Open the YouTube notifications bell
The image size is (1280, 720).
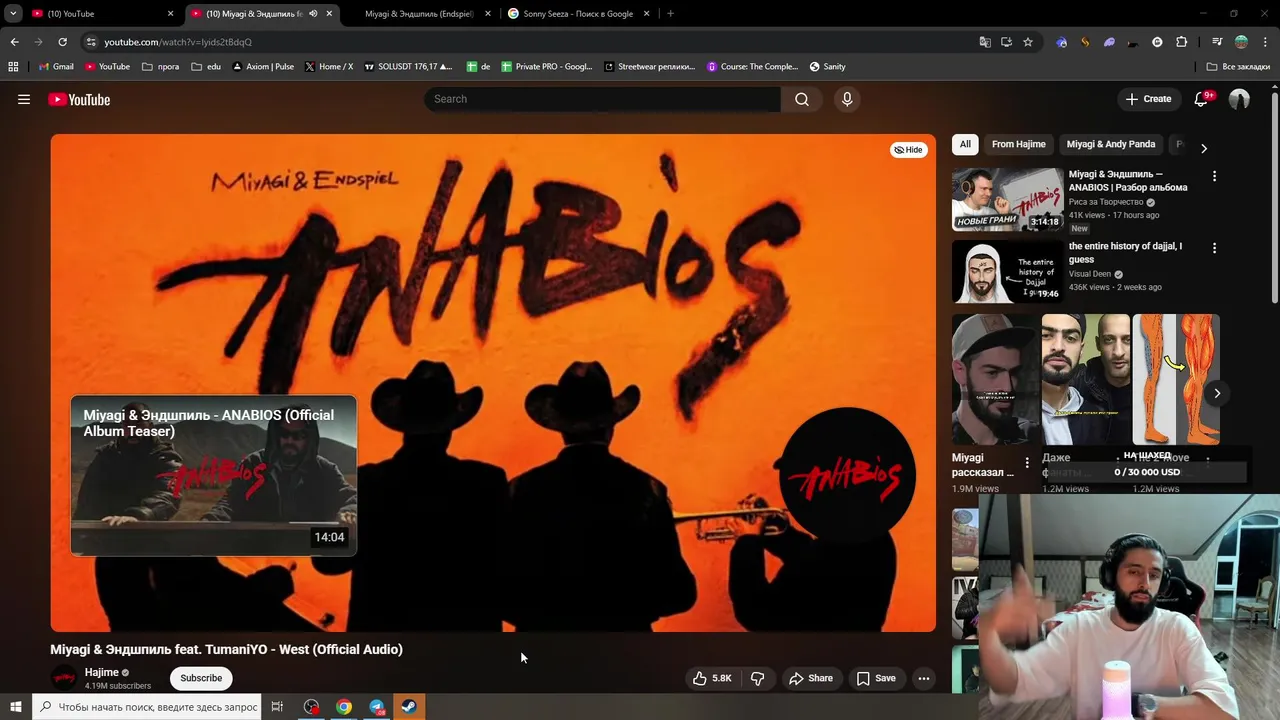[1201, 99]
